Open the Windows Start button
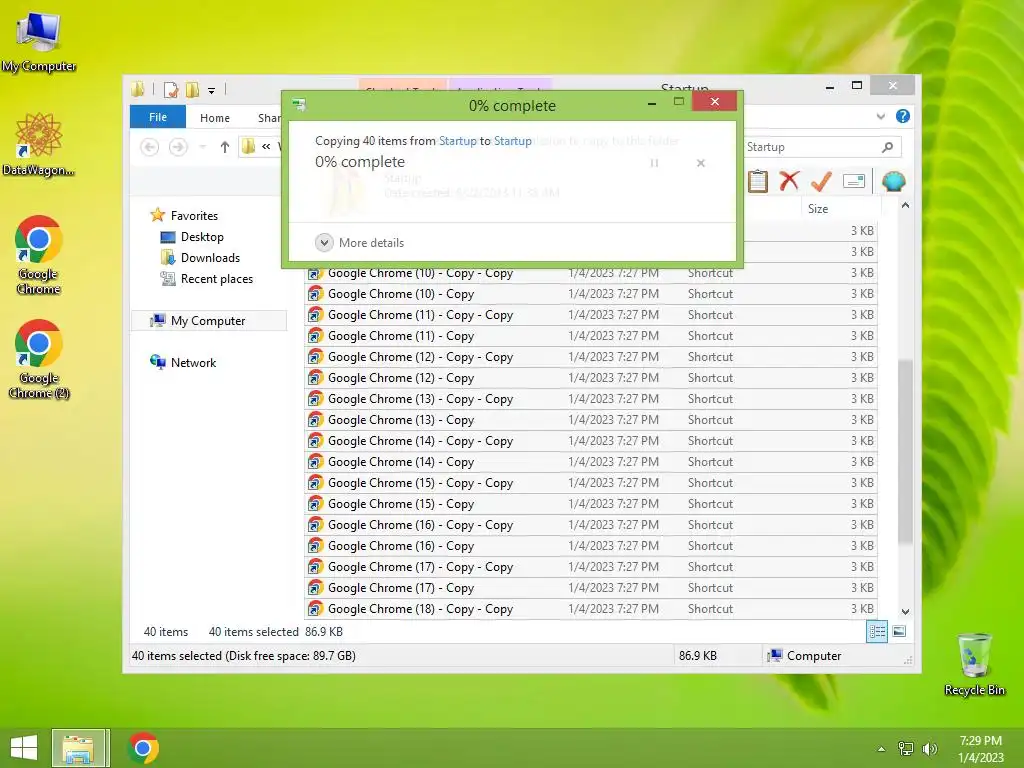1024x768 pixels. (x=24, y=748)
